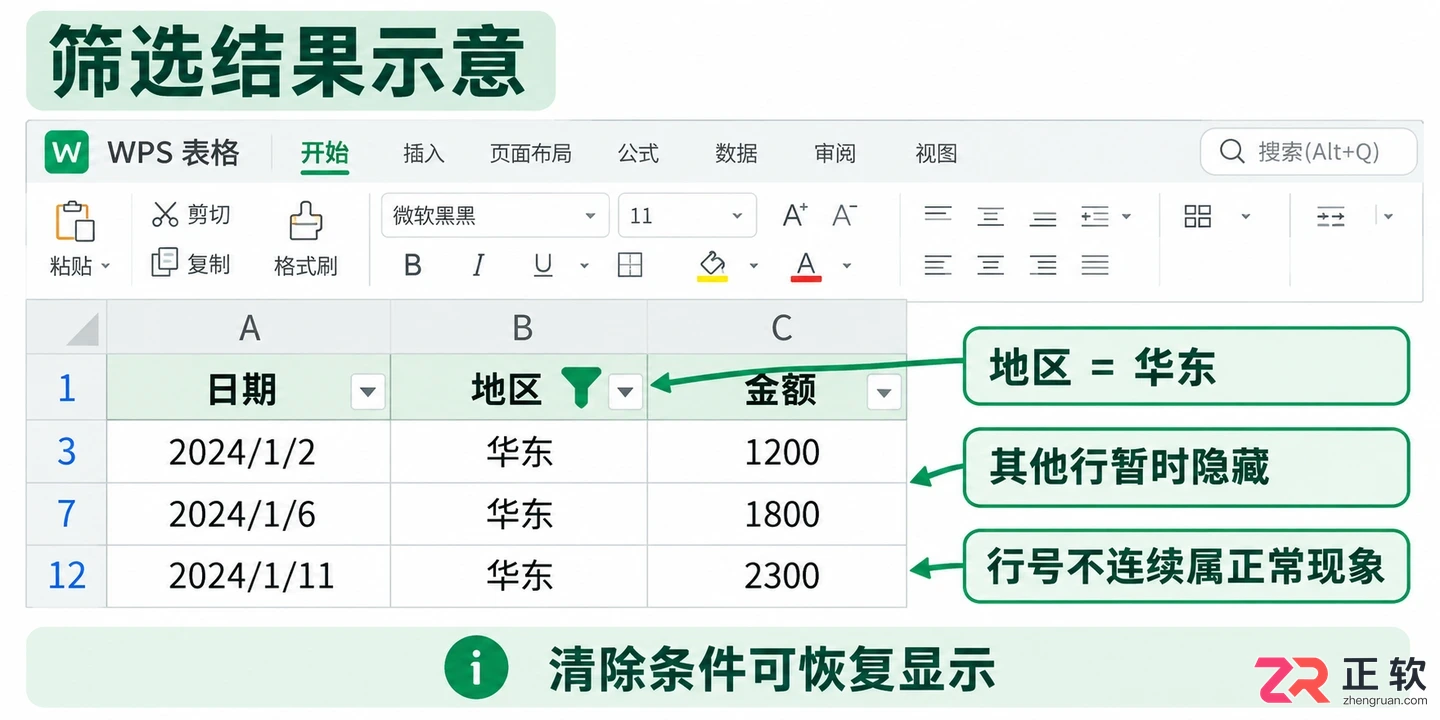Click the green info icon in 清除条件 banner
Screen dimensions: 1440x720
coord(476,667)
